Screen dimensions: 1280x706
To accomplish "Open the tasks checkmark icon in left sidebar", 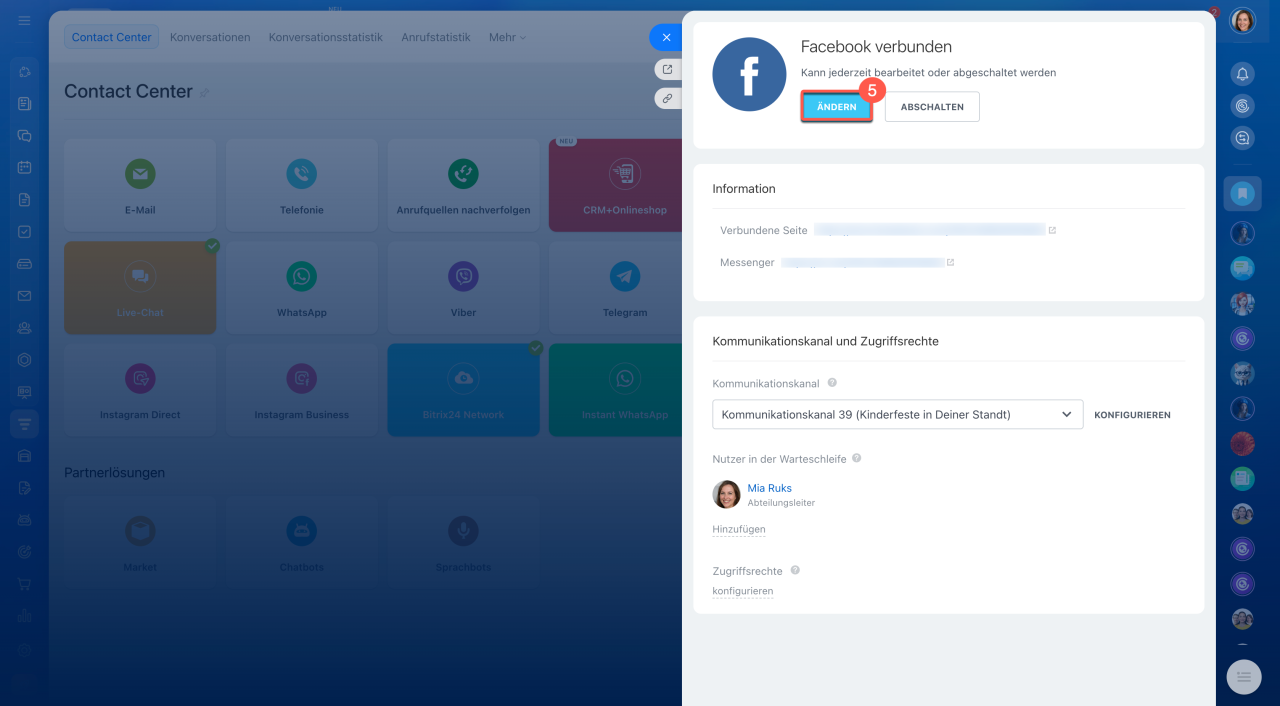I will pos(25,231).
